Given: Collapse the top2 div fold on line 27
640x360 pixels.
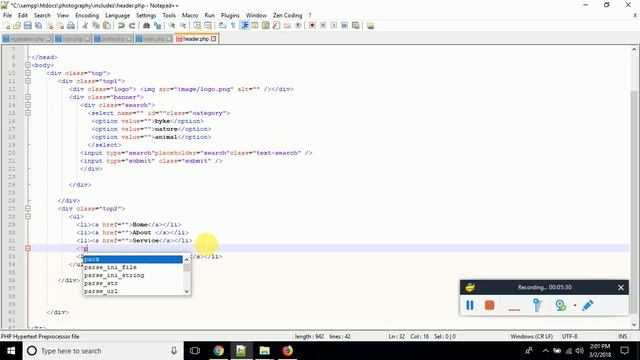Looking at the screenshot, I should [28, 209].
